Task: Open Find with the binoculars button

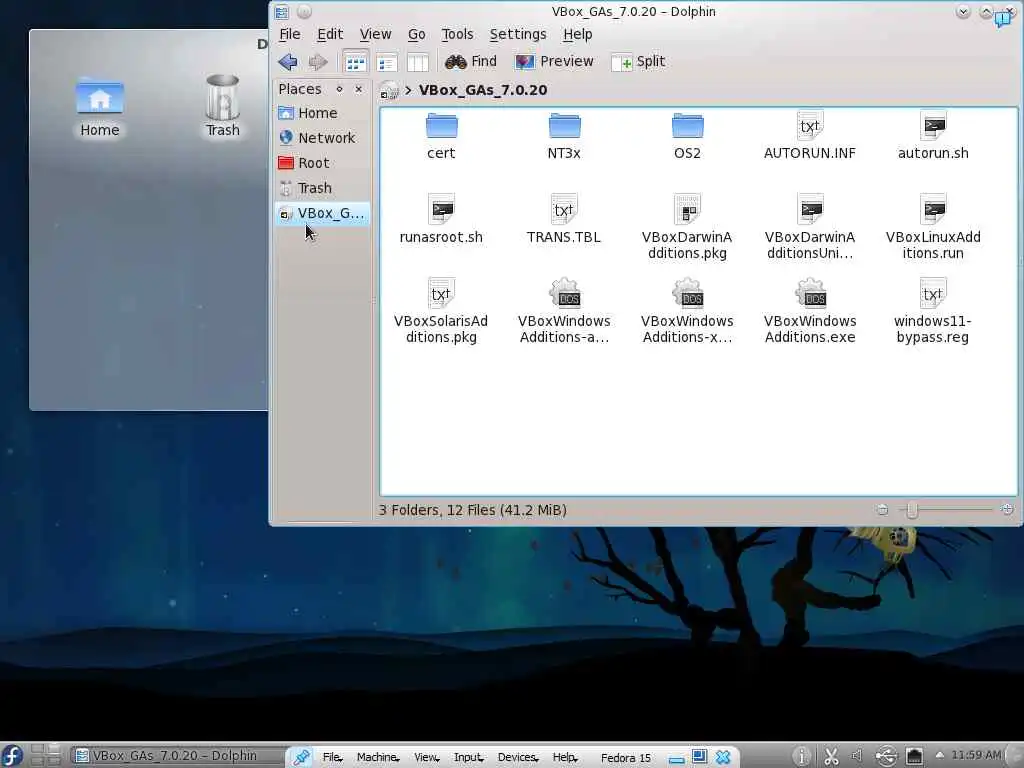Action: 471,61
